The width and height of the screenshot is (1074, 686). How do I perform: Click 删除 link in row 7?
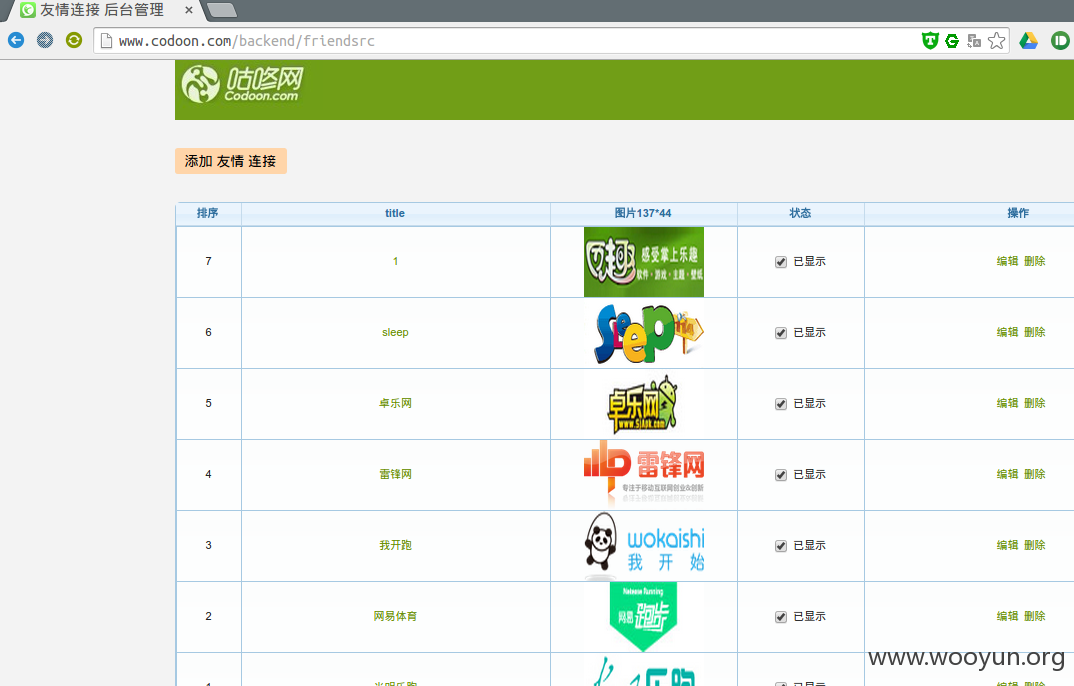click(1034, 261)
